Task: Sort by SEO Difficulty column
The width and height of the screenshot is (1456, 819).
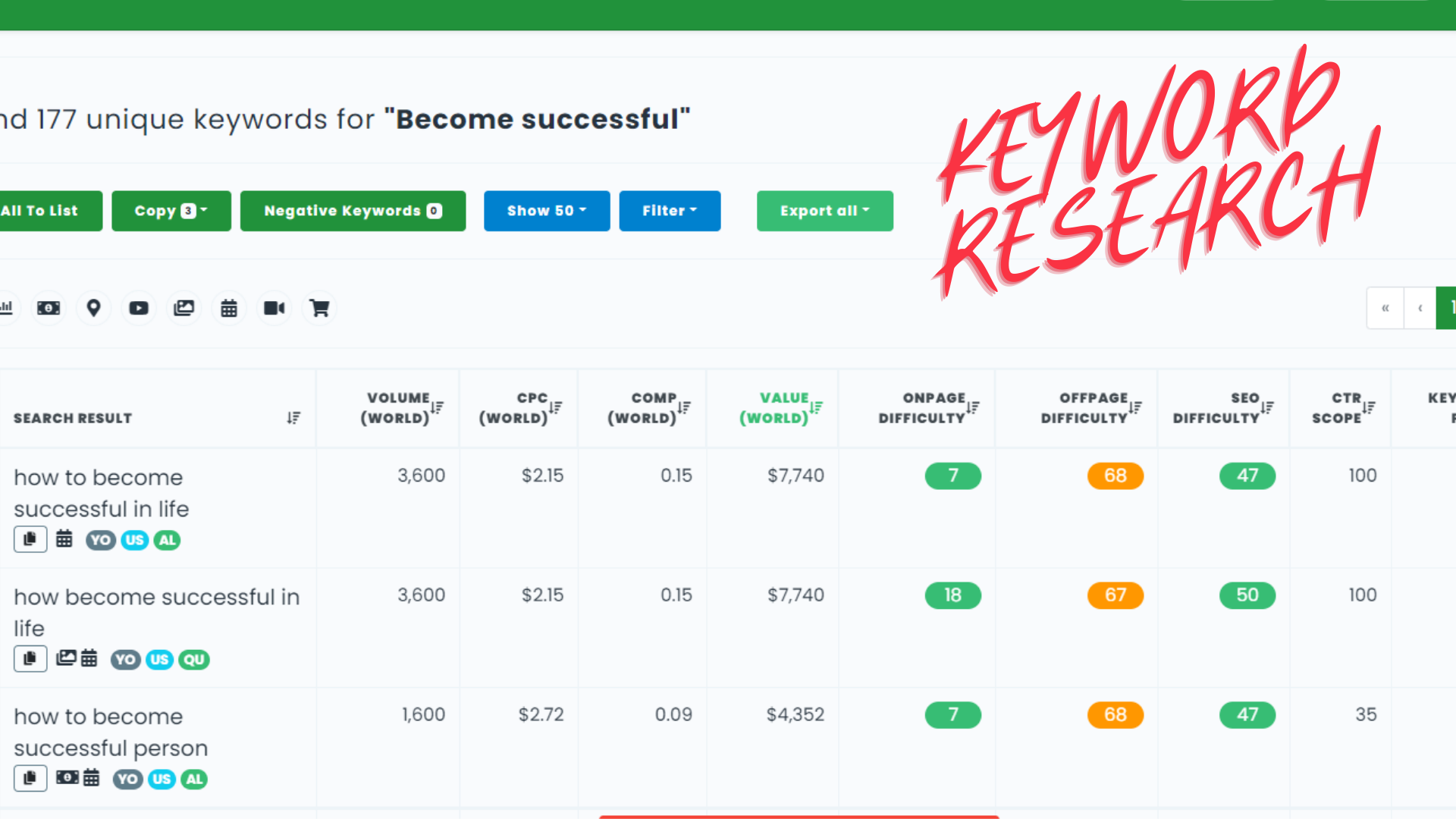Action: (1267, 408)
